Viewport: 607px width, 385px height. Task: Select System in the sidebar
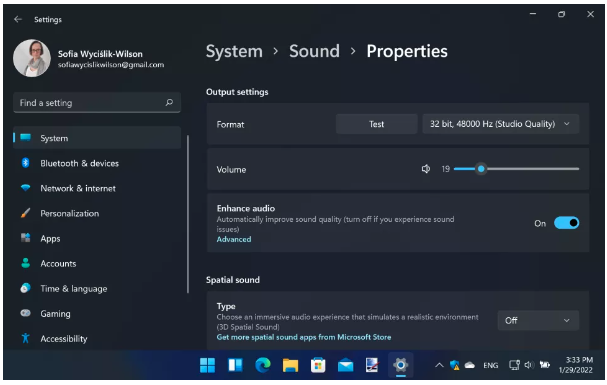97,138
